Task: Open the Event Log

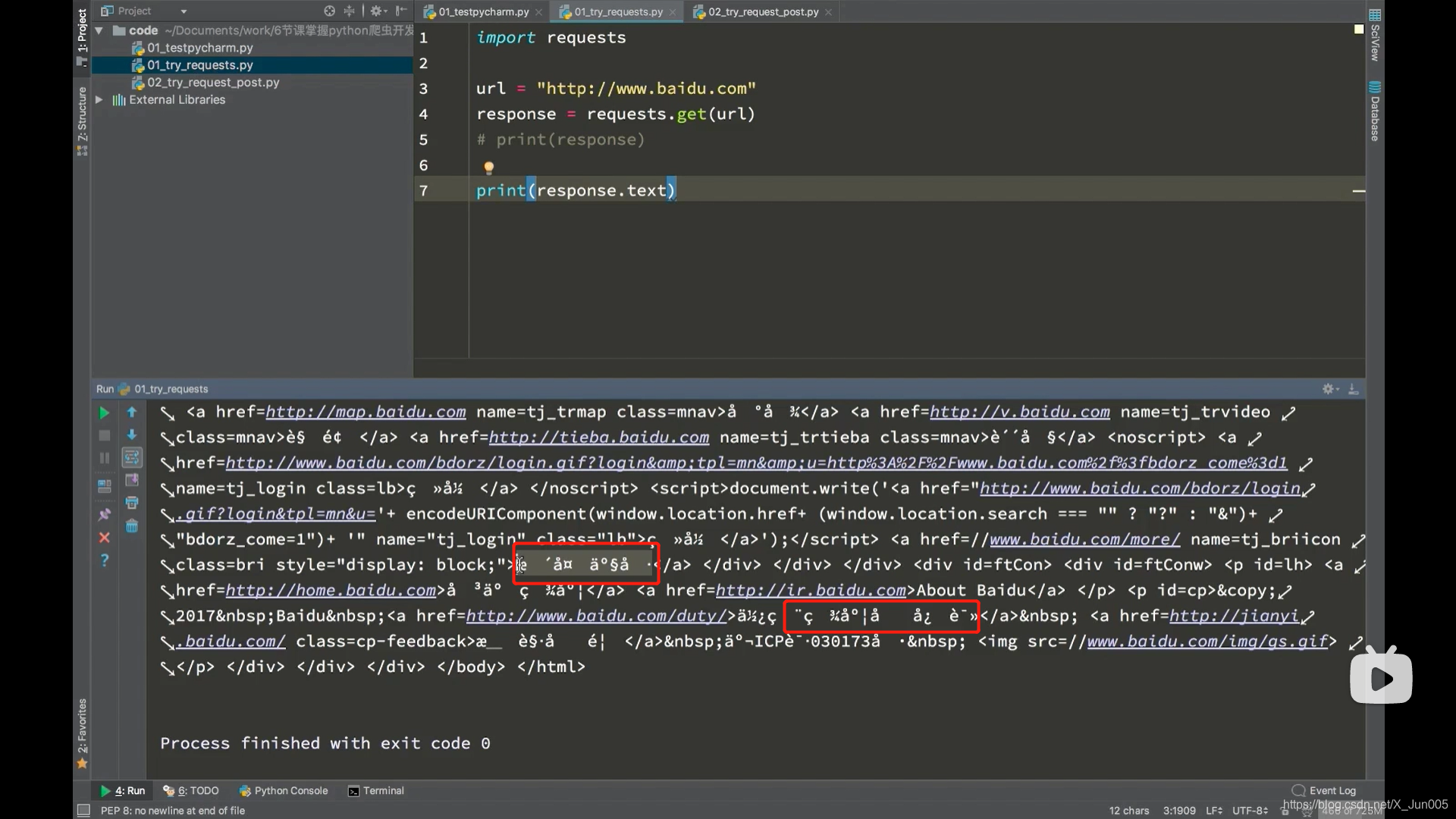Action: [x=1324, y=790]
